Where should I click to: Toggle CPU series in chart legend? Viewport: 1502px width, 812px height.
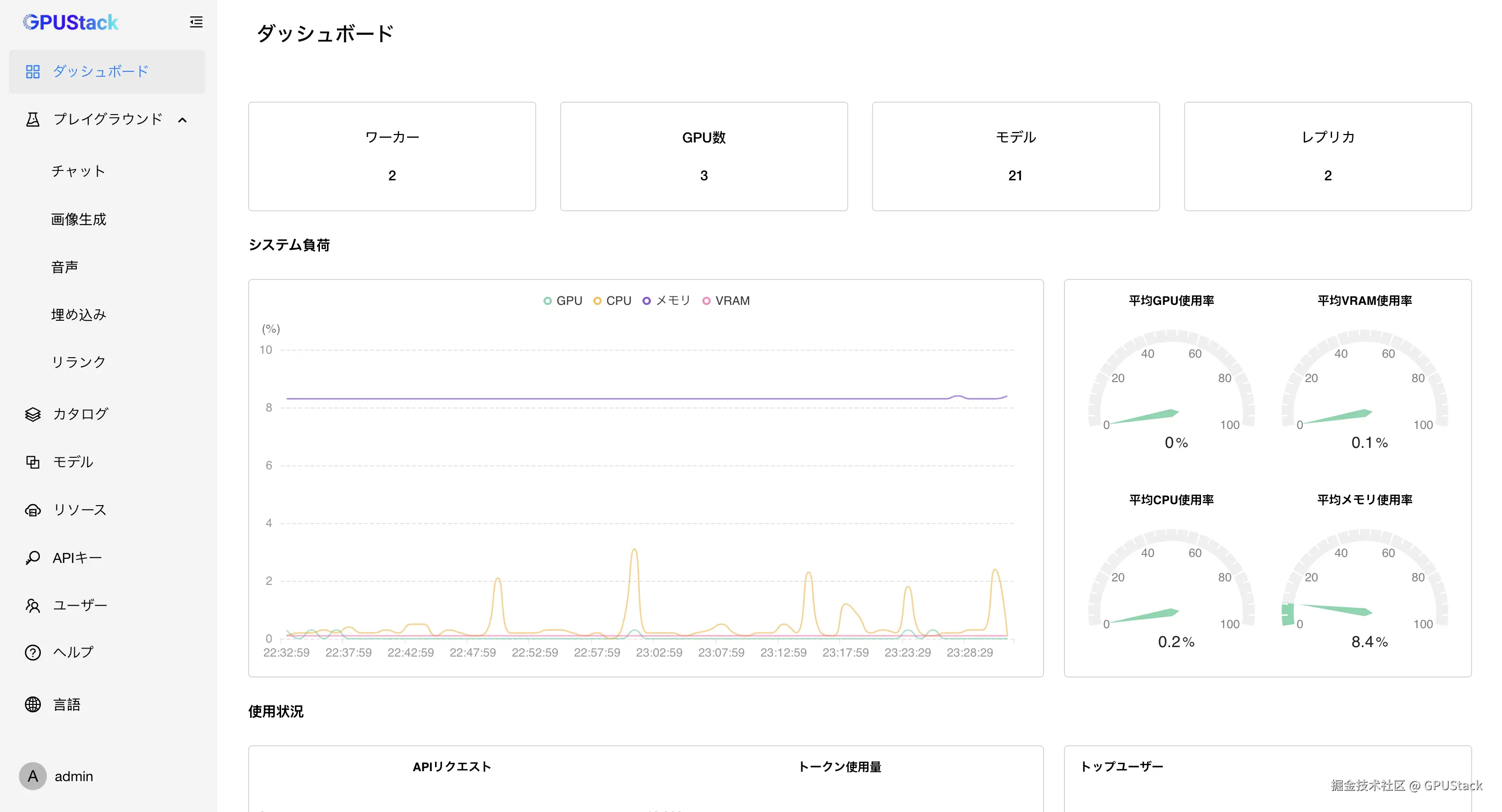coord(612,301)
